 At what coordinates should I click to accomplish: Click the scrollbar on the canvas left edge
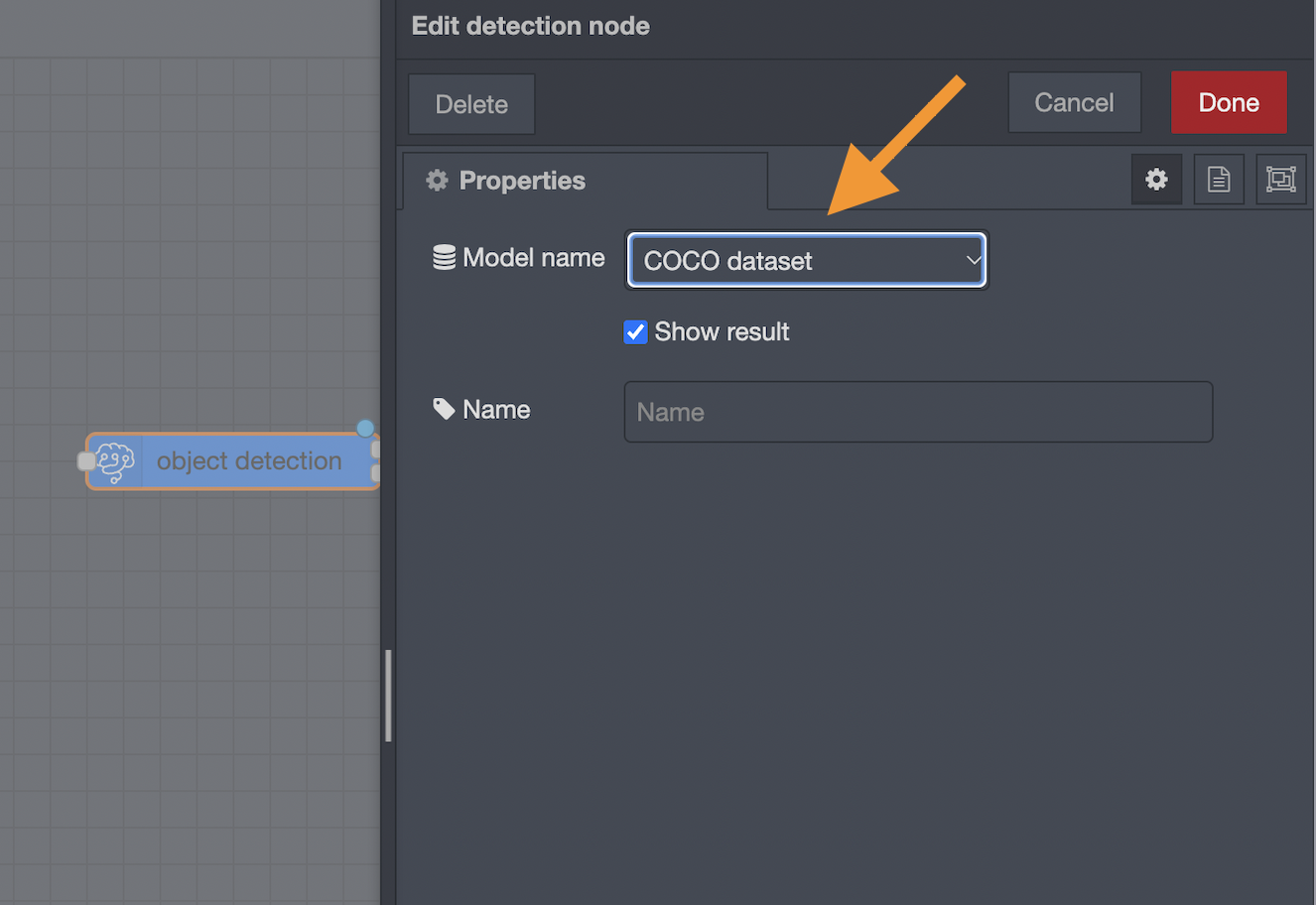(x=387, y=695)
